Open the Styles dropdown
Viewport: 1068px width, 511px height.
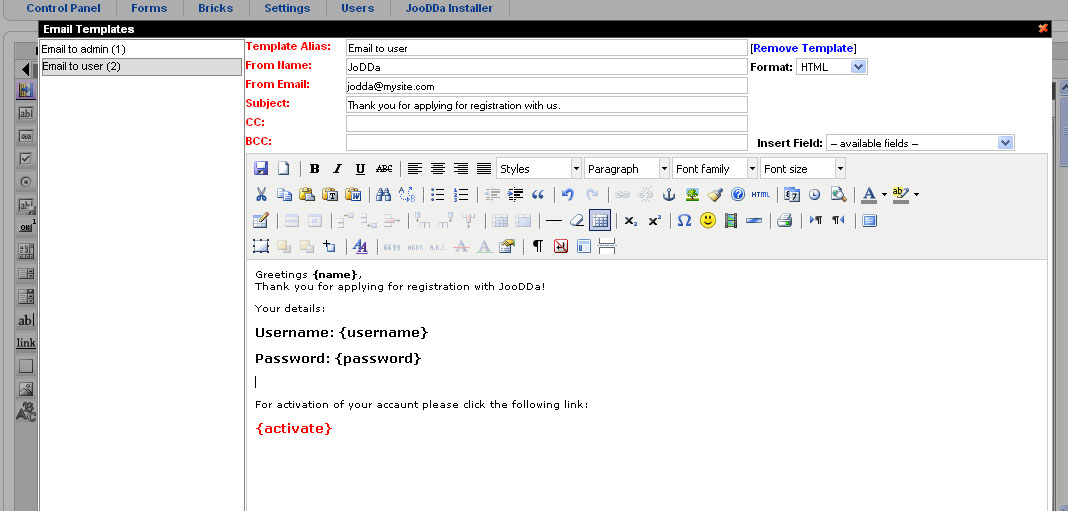click(x=539, y=168)
